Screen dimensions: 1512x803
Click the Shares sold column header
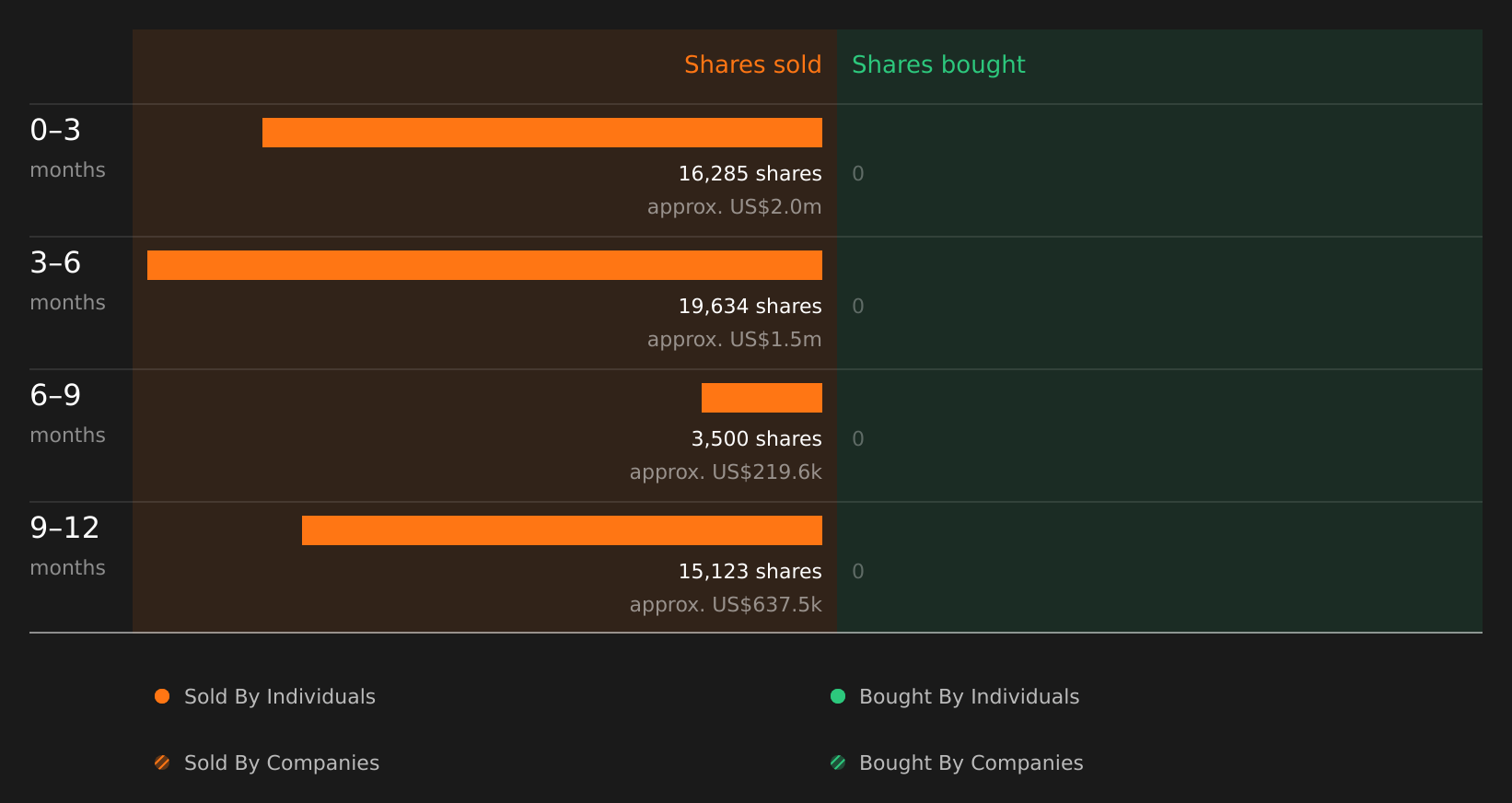click(x=752, y=64)
